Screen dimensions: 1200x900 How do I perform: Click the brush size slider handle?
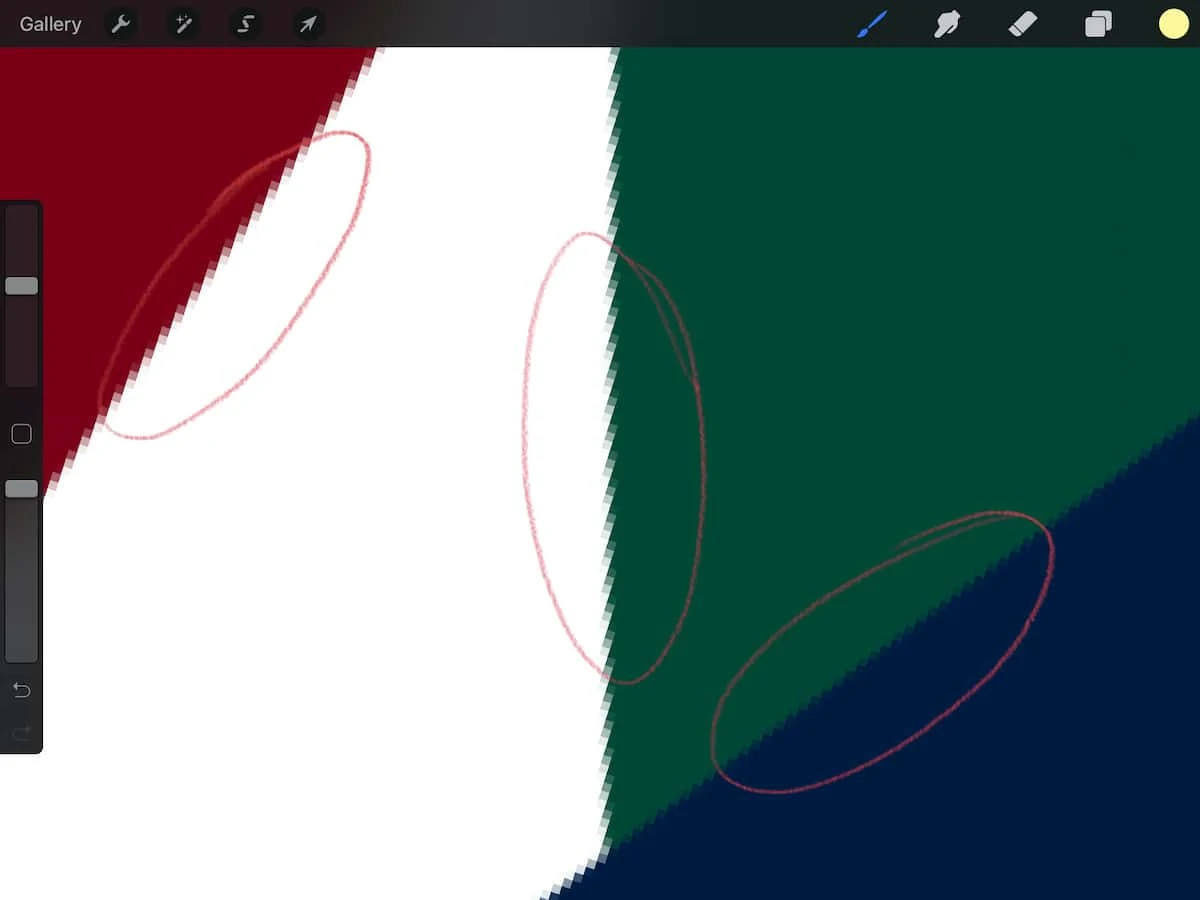[x=21, y=286]
